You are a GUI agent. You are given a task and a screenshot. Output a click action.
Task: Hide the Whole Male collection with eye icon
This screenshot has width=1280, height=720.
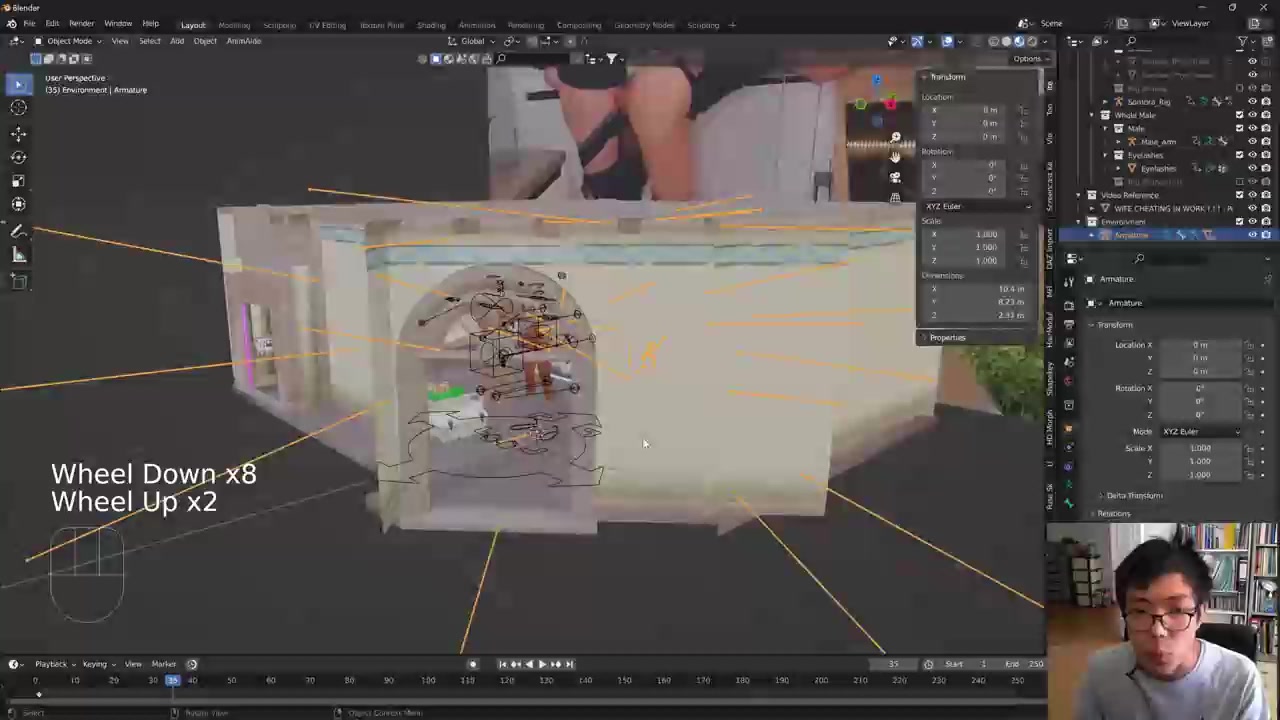(1252, 115)
